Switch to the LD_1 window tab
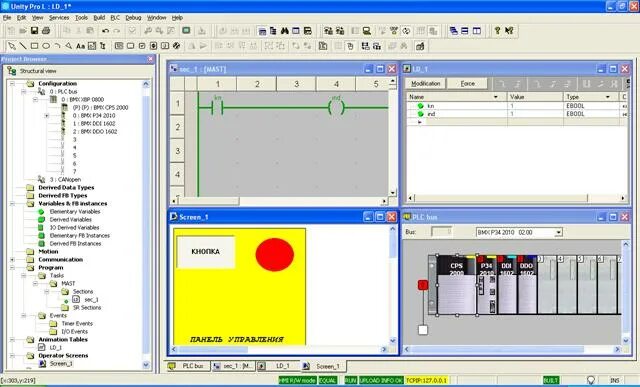This screenshot has width=640, height=387. tap(278, 366)
